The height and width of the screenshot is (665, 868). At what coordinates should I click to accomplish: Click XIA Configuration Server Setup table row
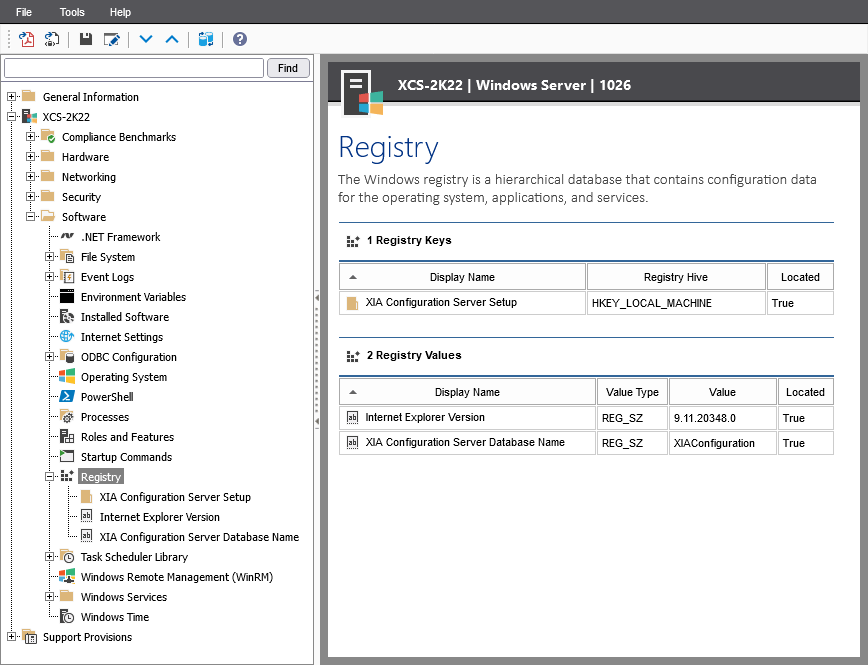pyautogui.click(x=586, y=303)
